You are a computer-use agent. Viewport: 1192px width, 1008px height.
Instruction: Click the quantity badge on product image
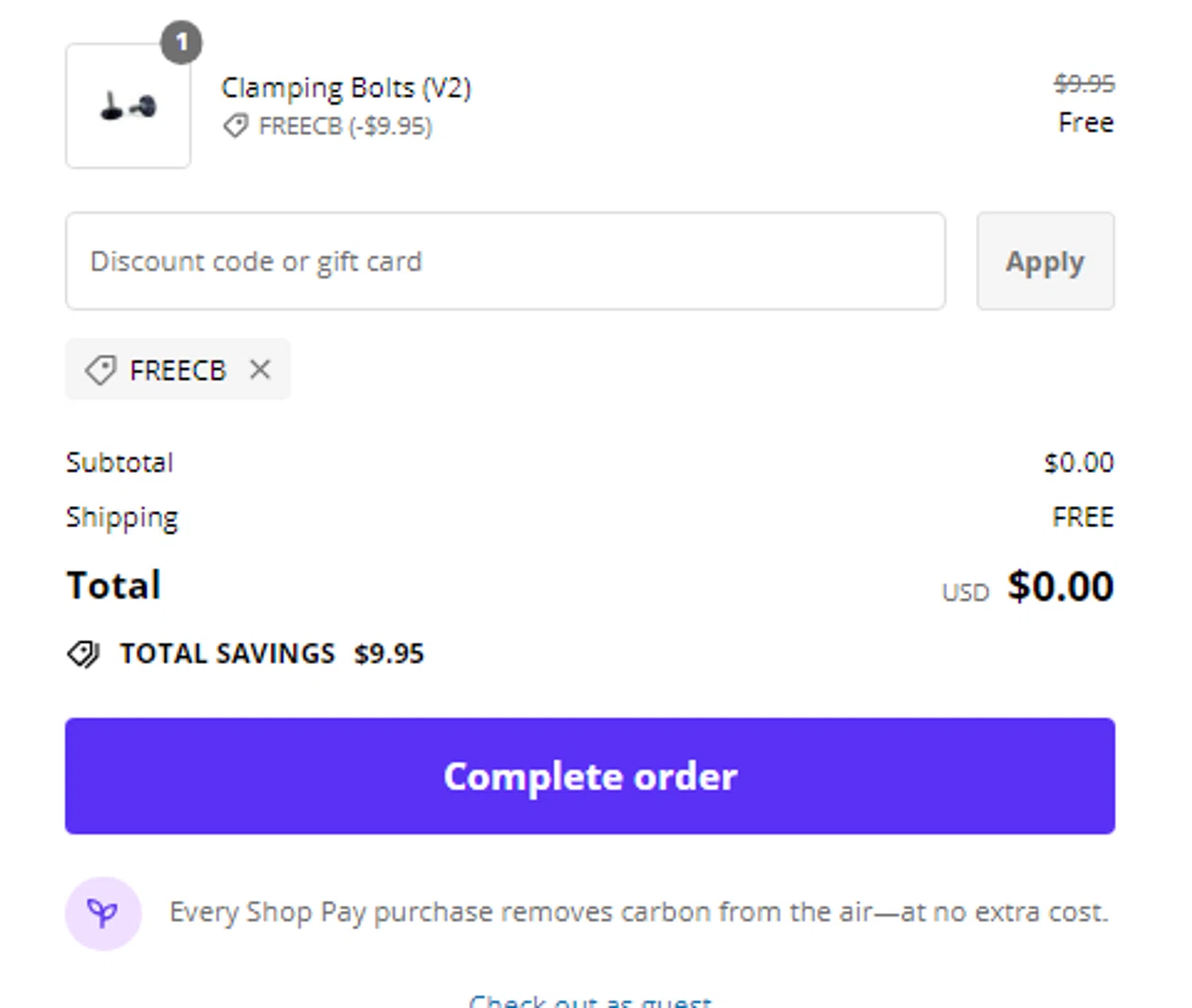click(181, 42)
